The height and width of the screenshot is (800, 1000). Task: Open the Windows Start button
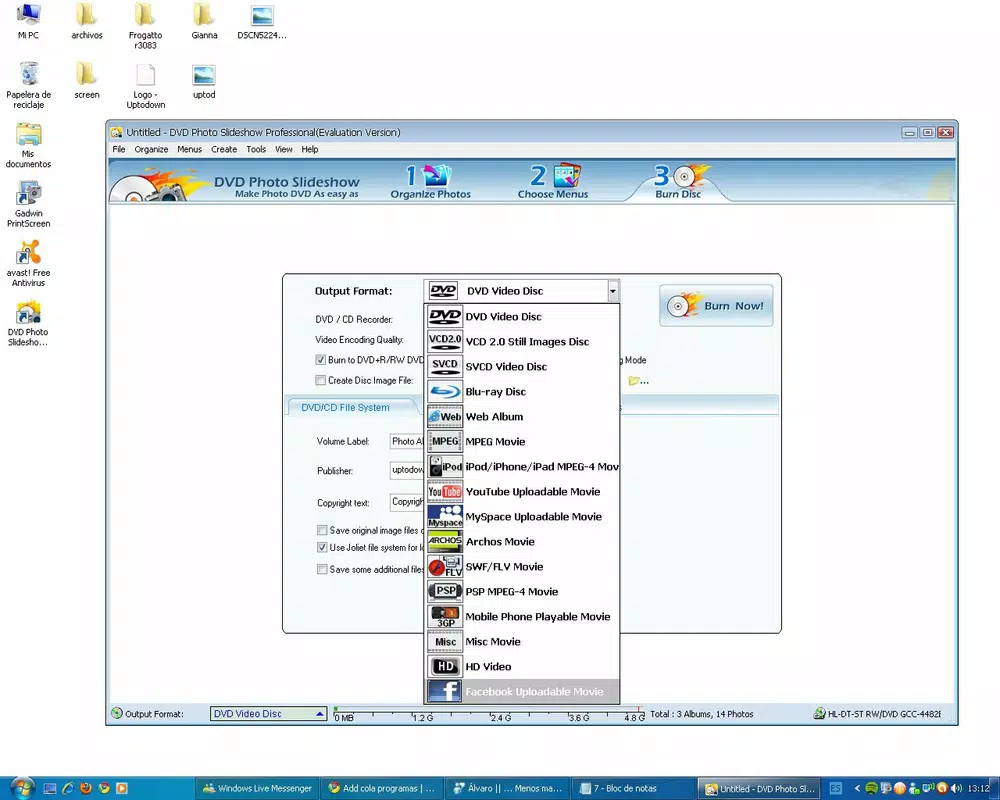pos(21,789)
